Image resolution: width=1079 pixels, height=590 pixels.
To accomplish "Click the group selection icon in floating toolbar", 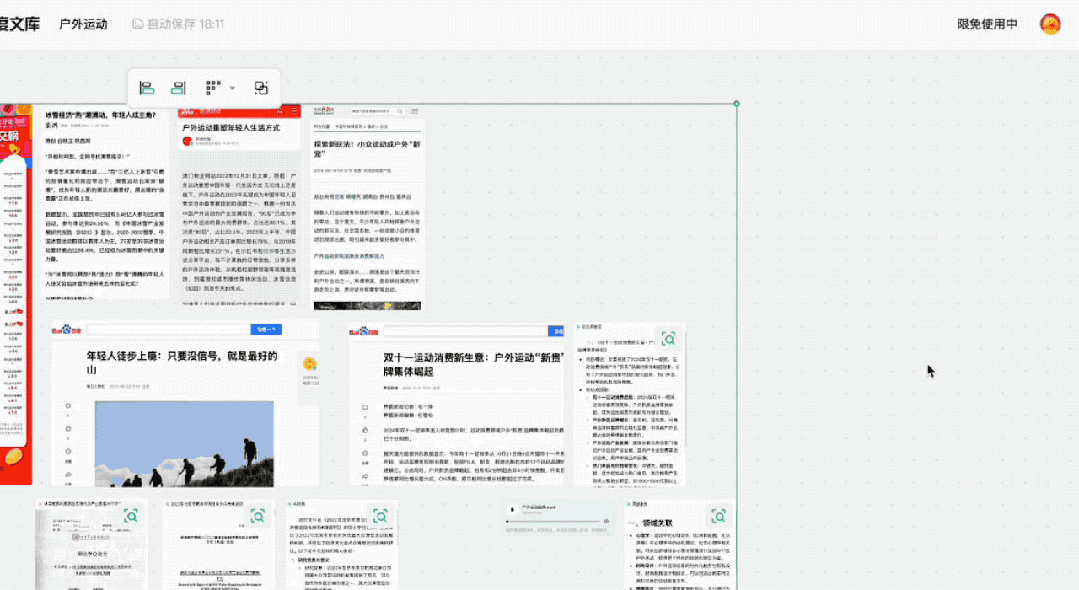I will [x=261, y=88].
